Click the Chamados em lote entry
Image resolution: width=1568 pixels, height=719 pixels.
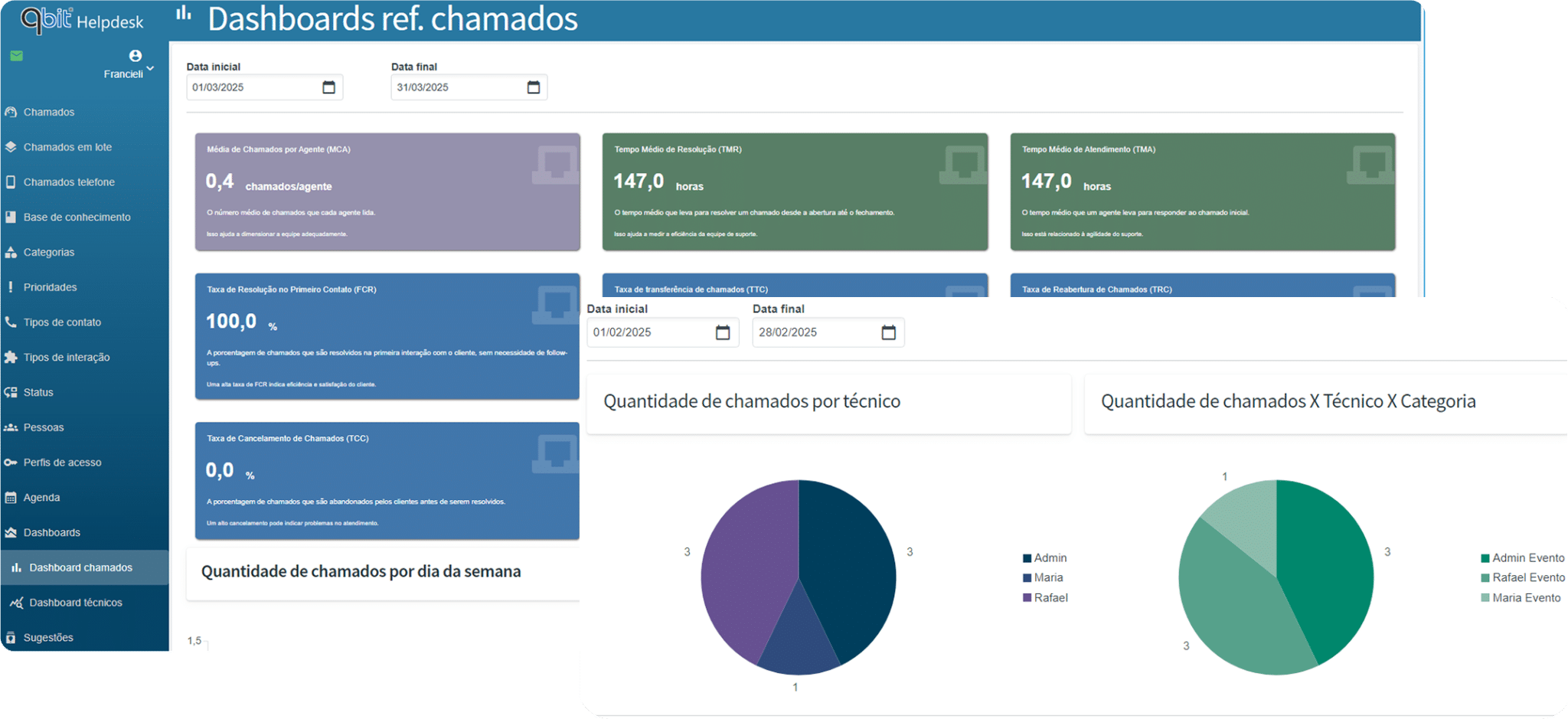pos(67,146)
